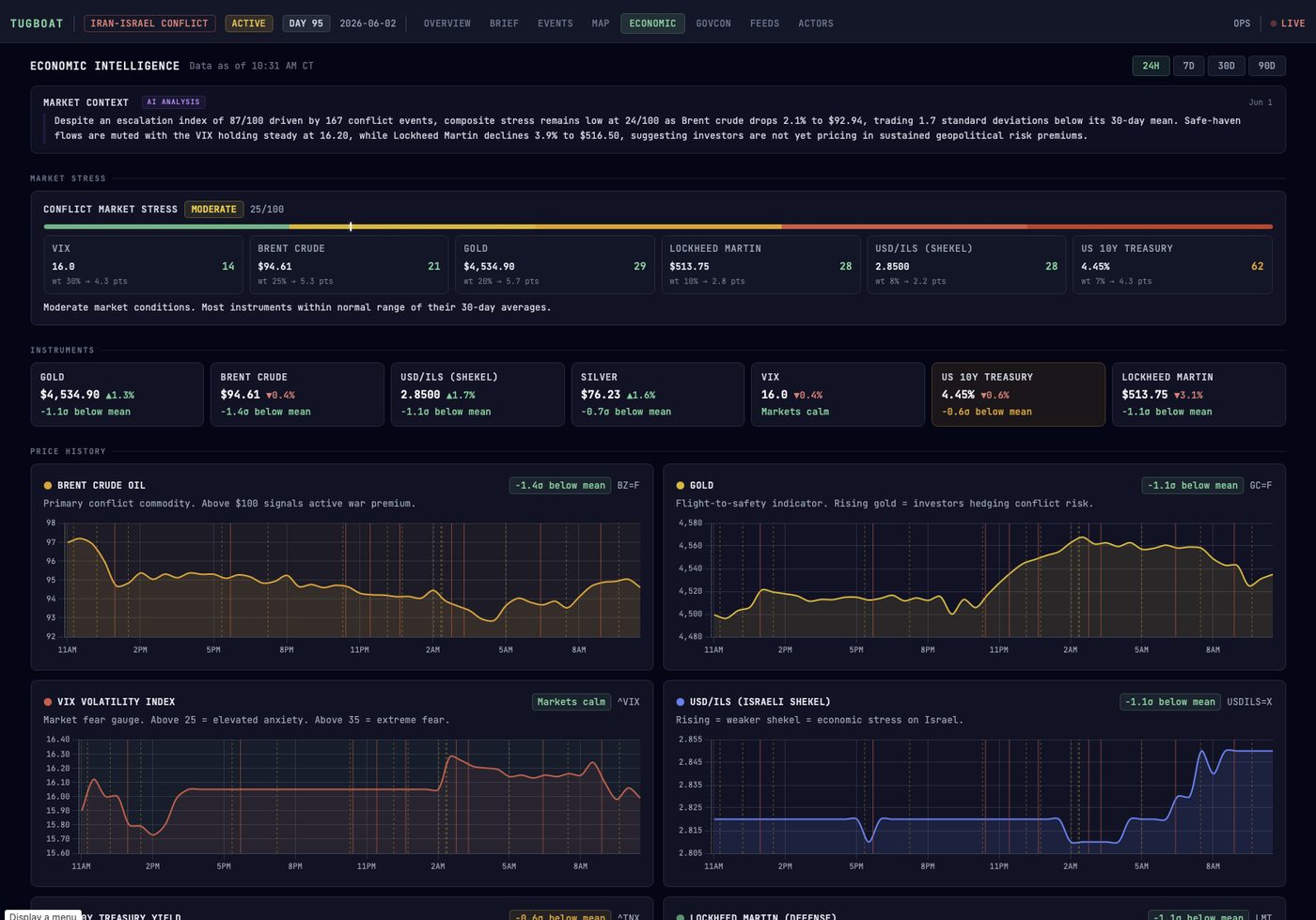
Task: Click the VIX Volatility Index red dot
Action: (48, 702)
